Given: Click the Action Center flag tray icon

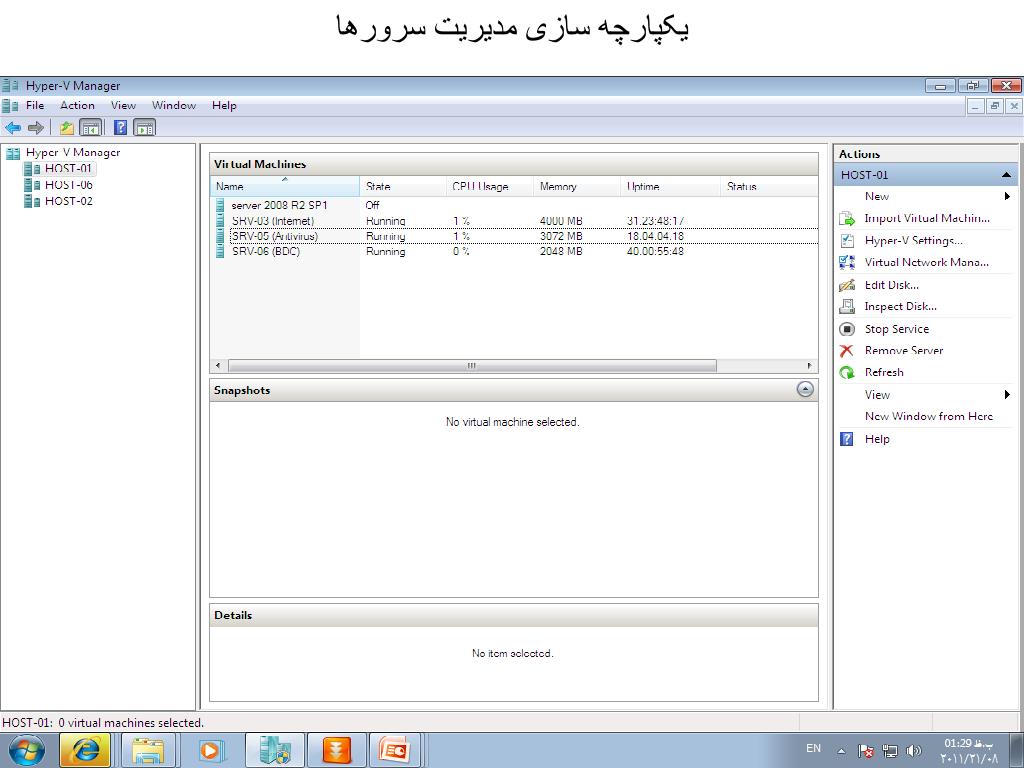Looking at the screenshot, I should [x=866, y=751].
